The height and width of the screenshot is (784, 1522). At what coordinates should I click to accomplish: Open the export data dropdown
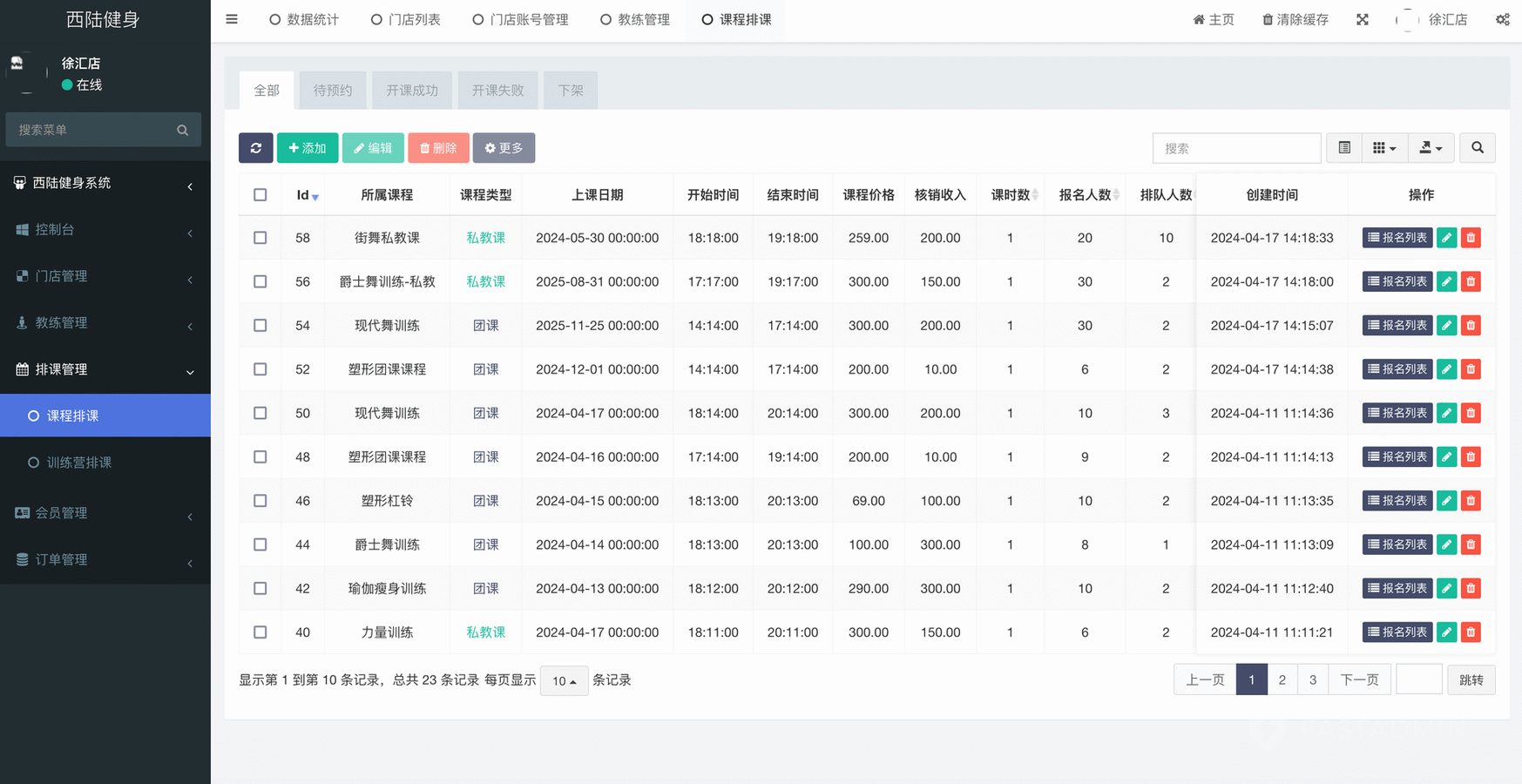coord(1431,148)
